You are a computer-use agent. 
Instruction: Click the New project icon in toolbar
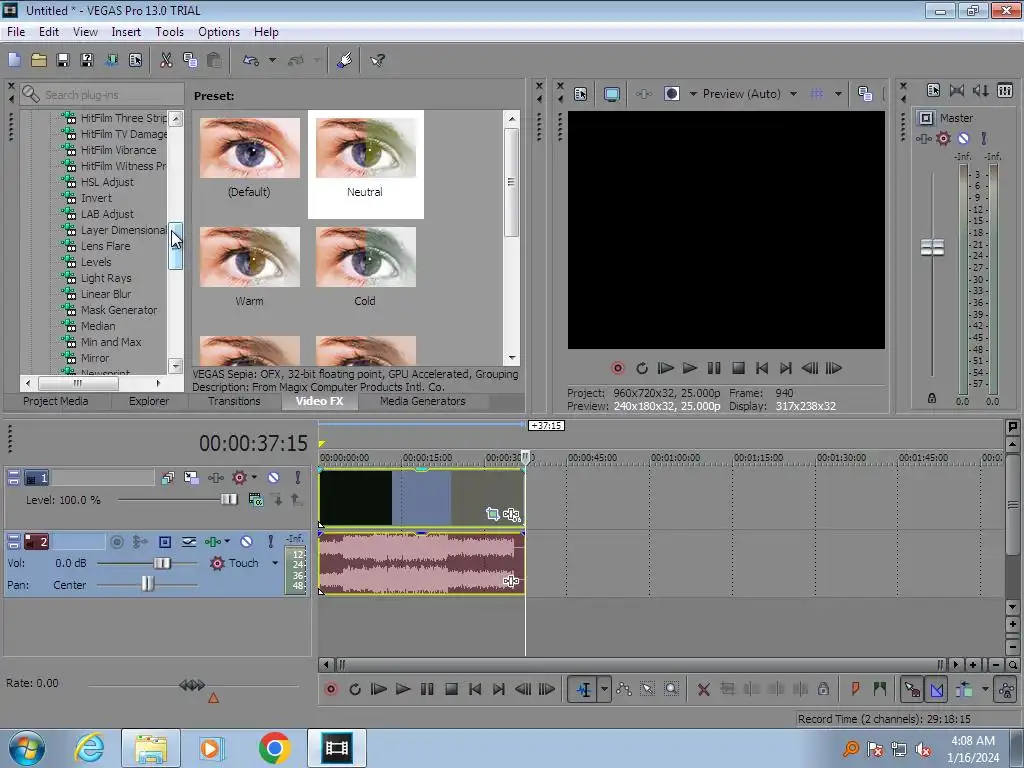pyautogui.click(x=14, y=60)
